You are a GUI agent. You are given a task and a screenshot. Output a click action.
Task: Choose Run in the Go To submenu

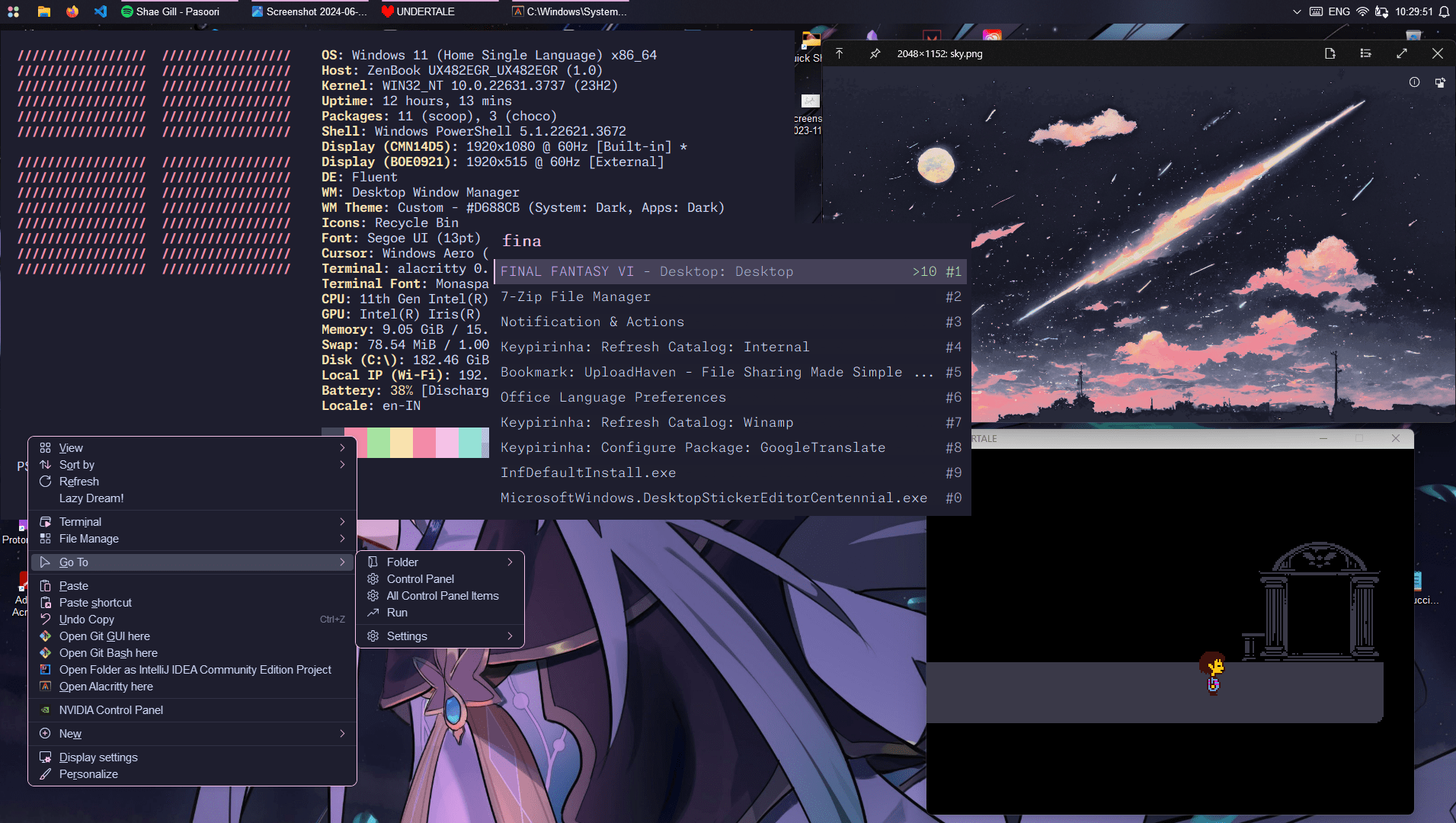click(440, 613)
